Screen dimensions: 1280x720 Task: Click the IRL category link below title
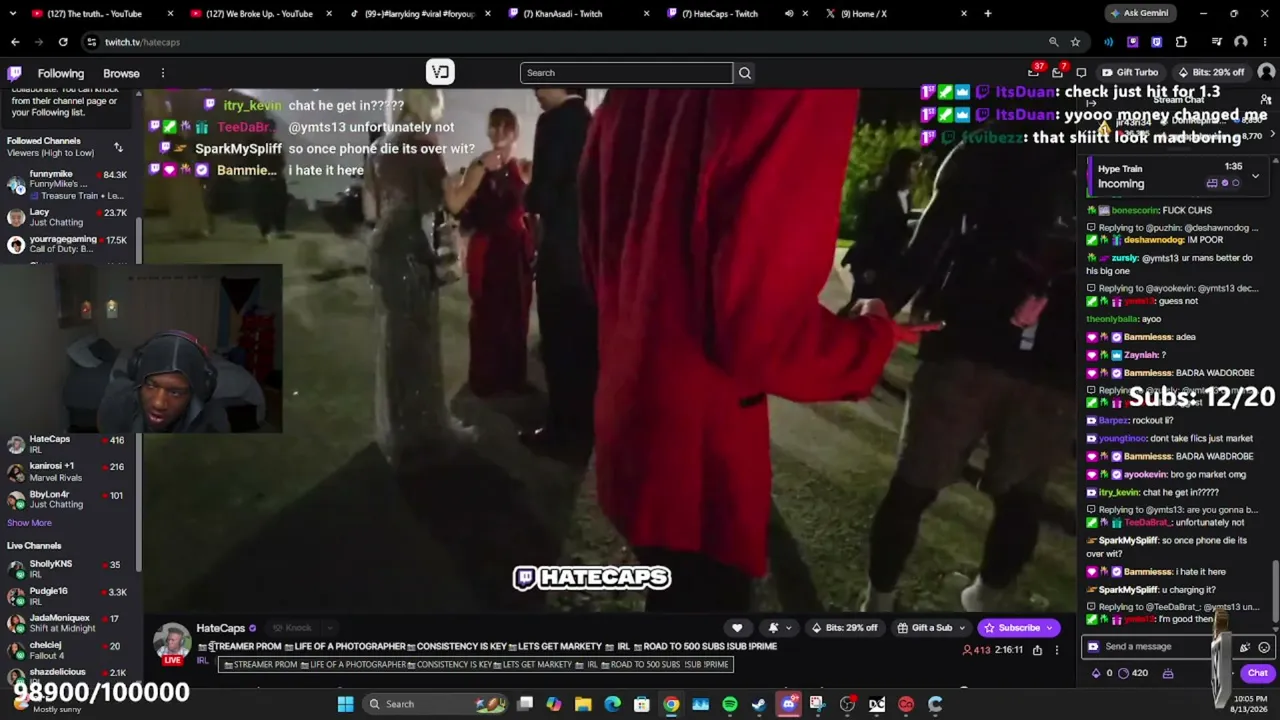click(202, 661)
